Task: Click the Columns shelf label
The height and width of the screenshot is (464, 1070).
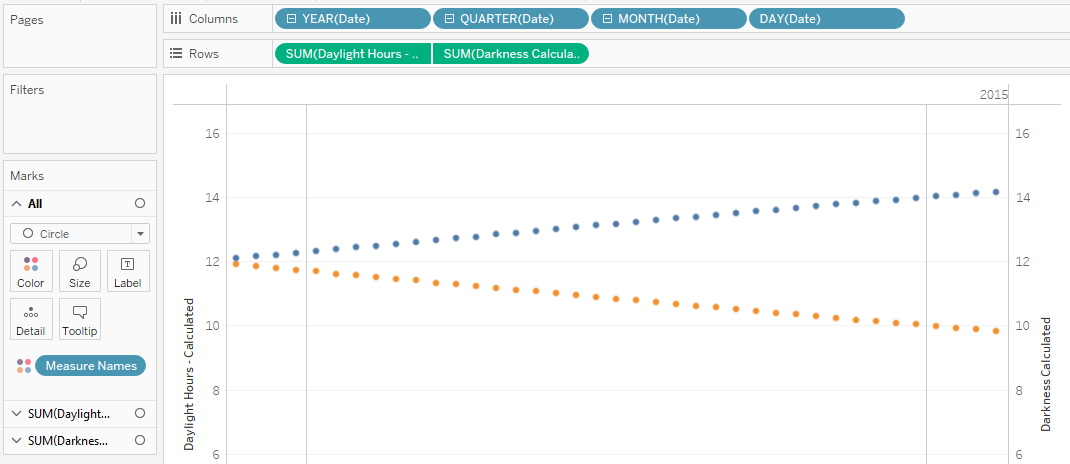Action: click(214, 19)
